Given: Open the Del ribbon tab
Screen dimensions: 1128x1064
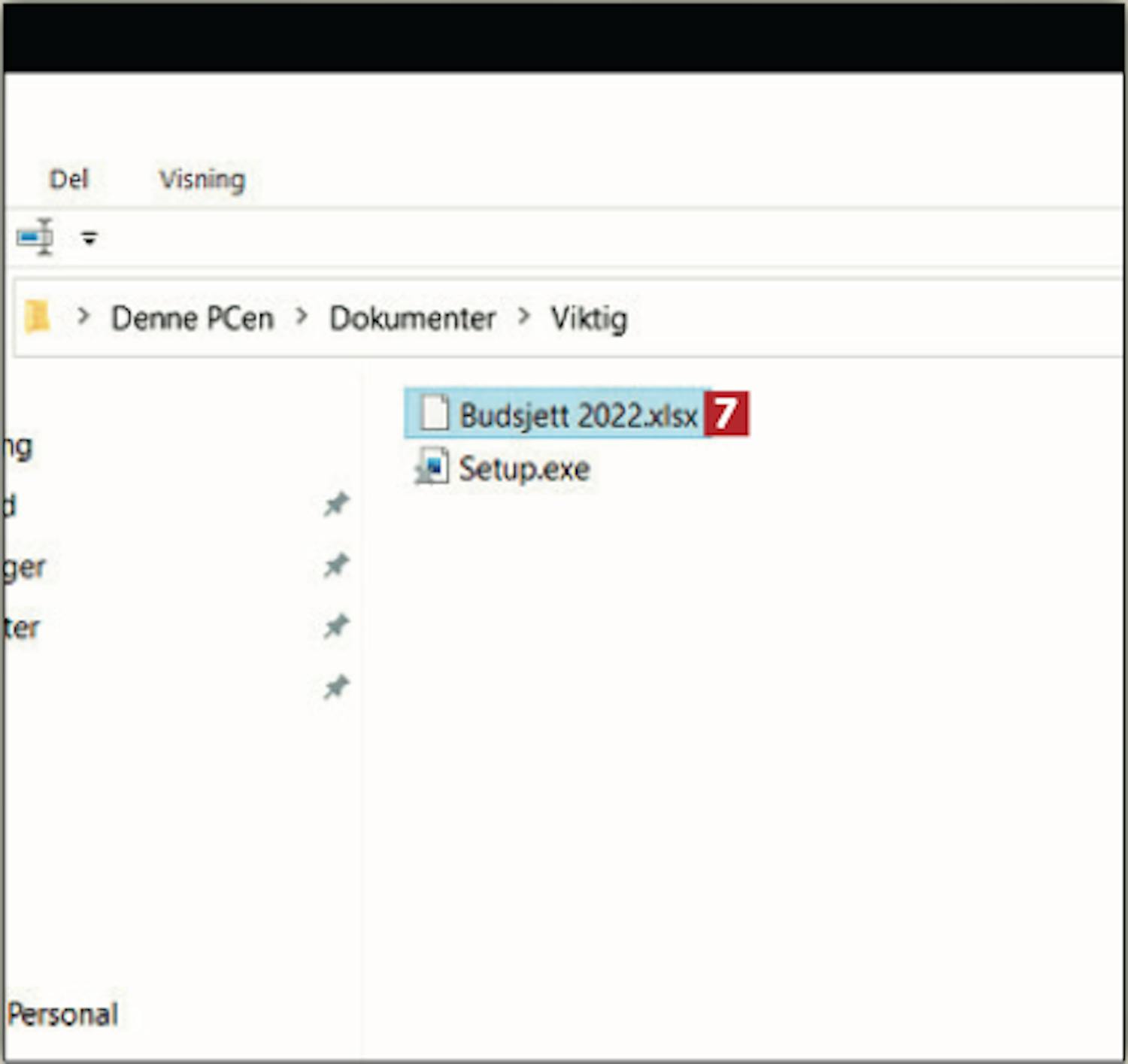Looking at the screenshot, I should [68, 179].
